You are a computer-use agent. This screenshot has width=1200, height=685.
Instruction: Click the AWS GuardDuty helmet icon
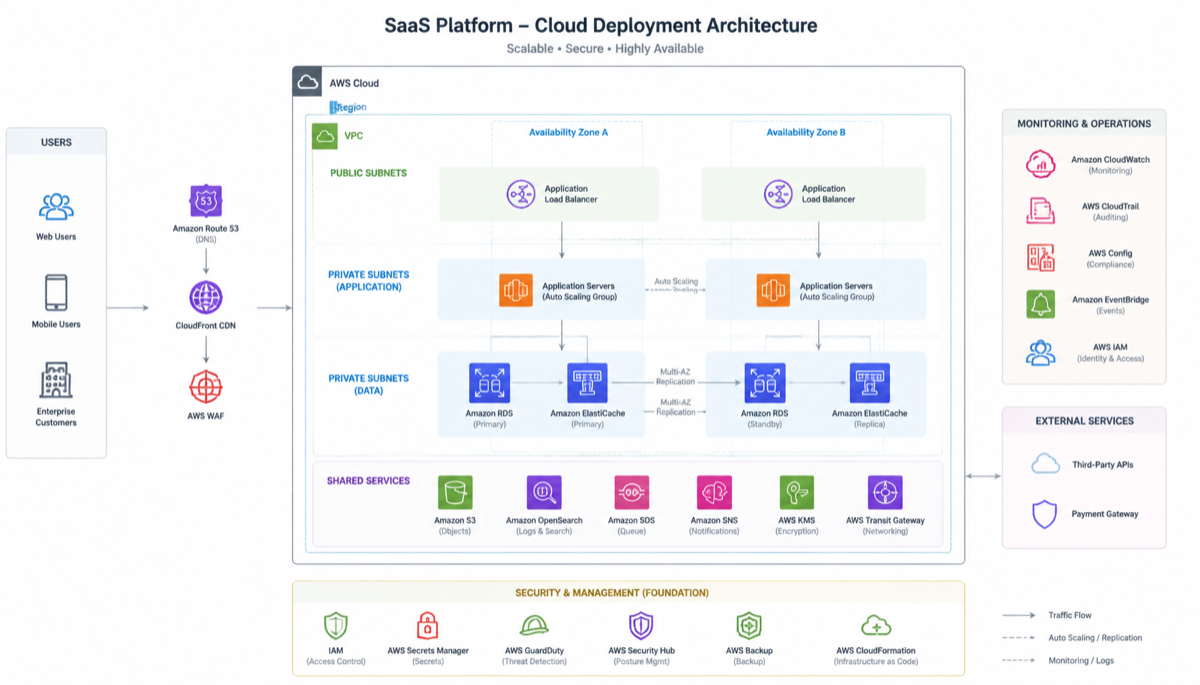pyautogui.click(x=534, y=626)
